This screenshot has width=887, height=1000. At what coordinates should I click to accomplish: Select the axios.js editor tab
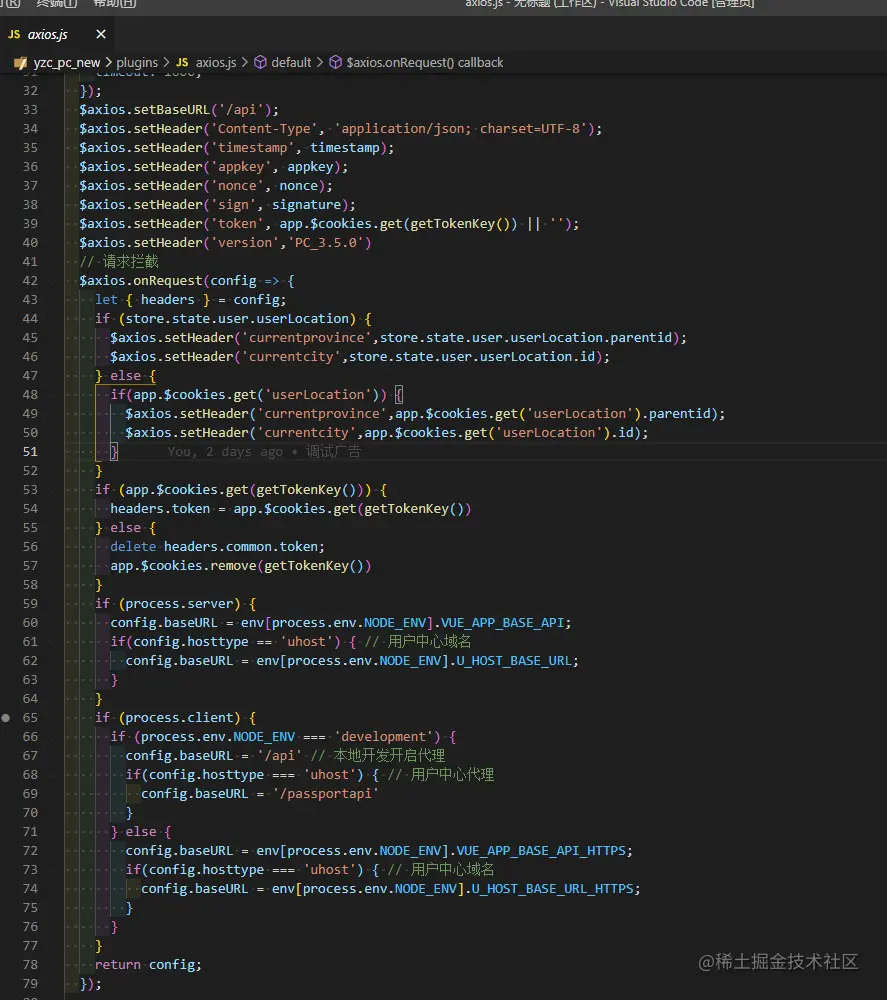click(56, 34)
